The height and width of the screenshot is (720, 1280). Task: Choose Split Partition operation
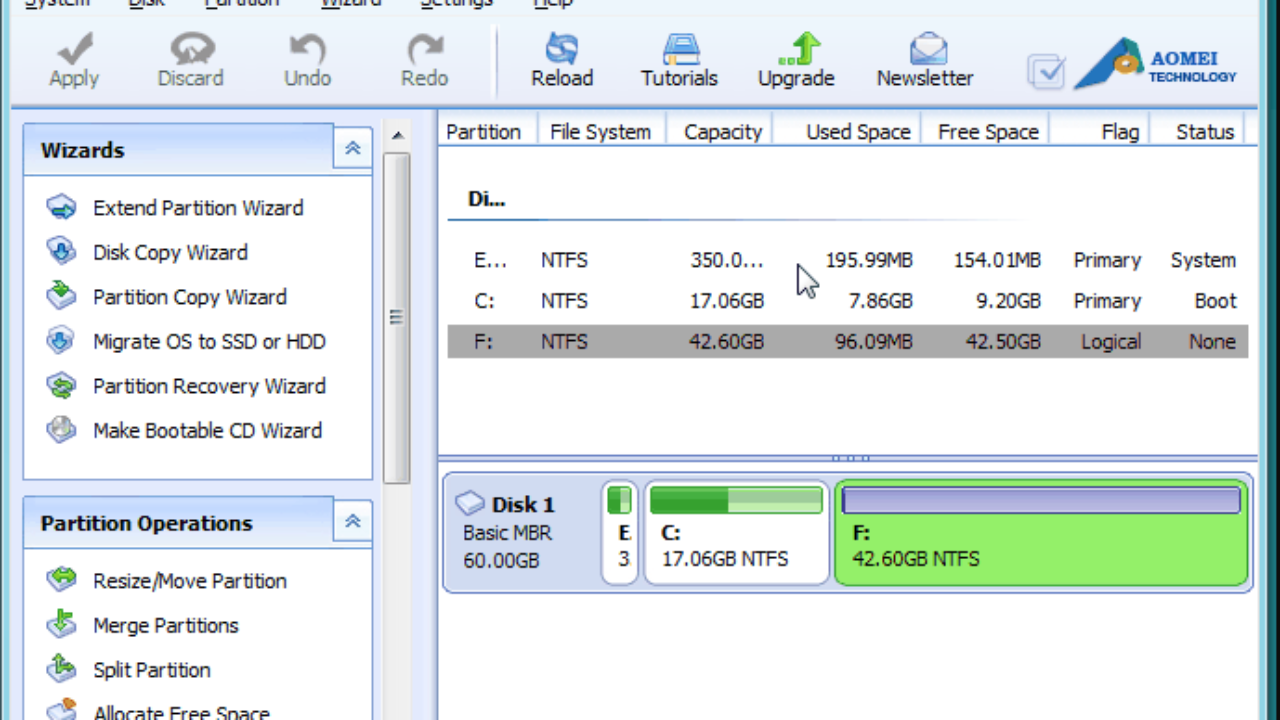coord(152,670)
